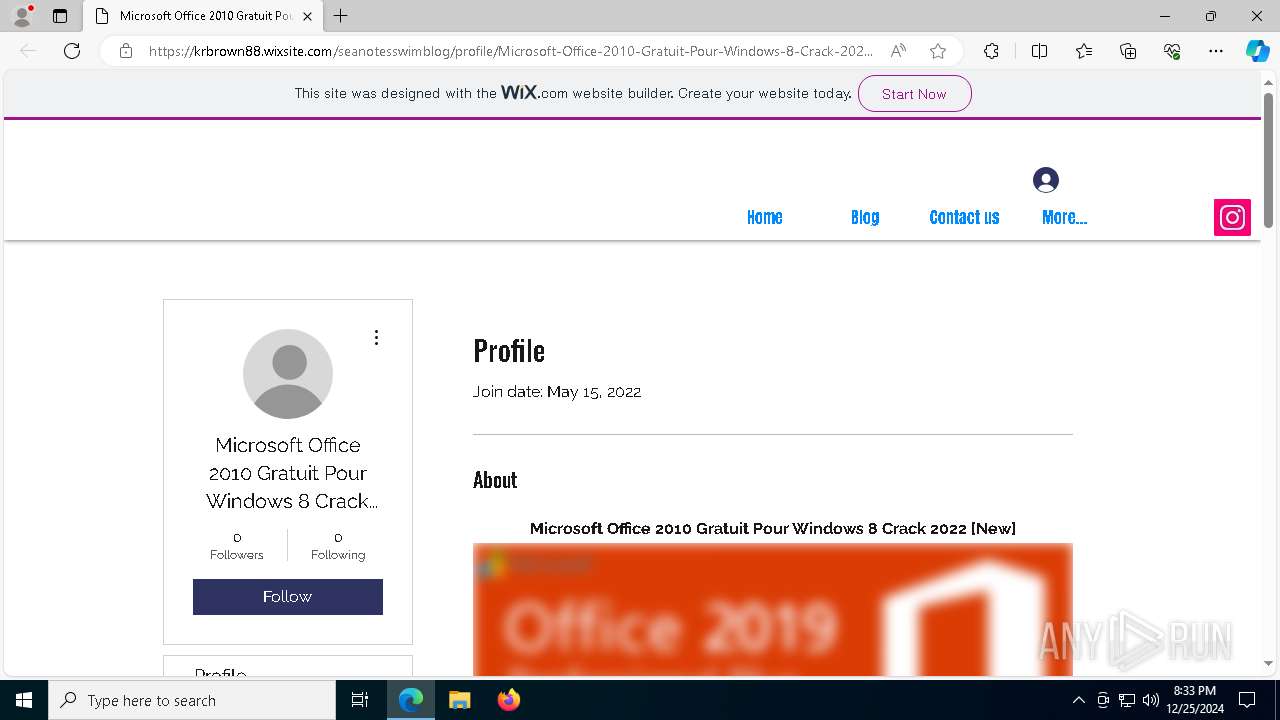Follow this profile
Screen dimensions: 1280x720
[x=288, y=597]
